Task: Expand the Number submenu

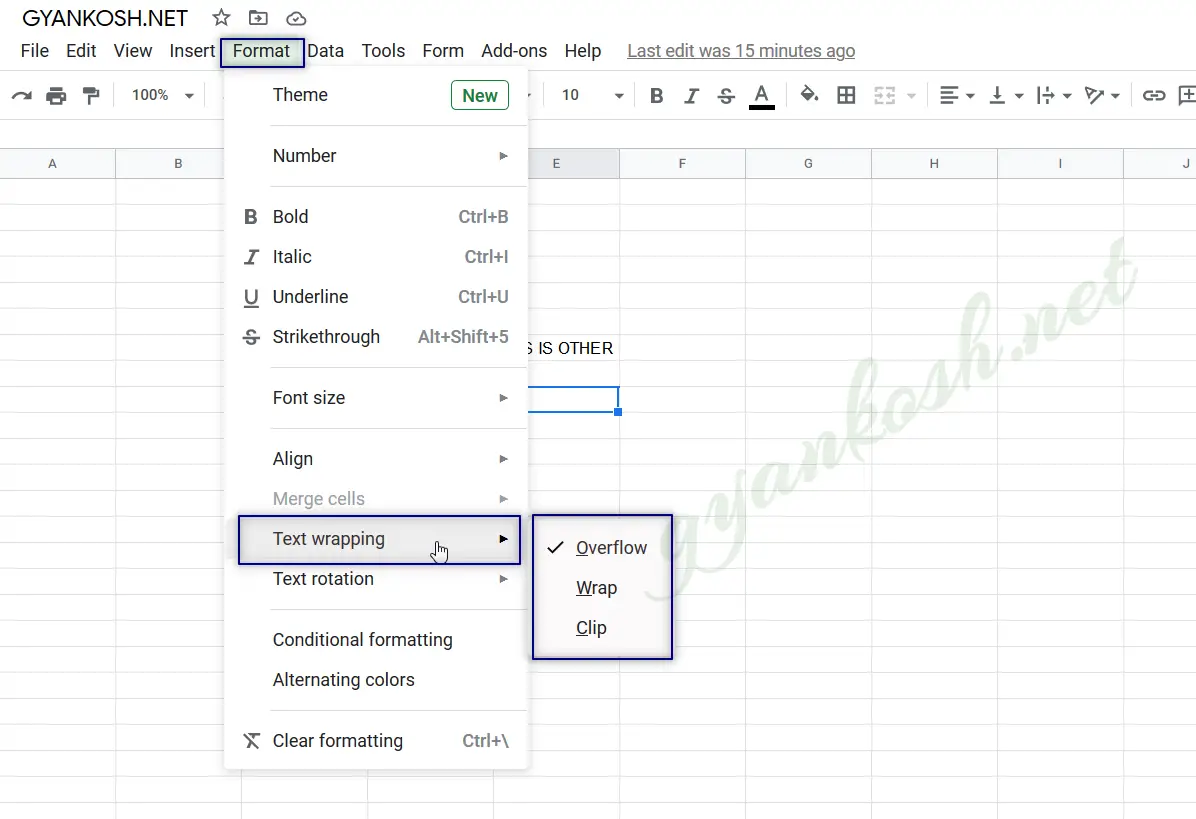Action: pos(375,156)
